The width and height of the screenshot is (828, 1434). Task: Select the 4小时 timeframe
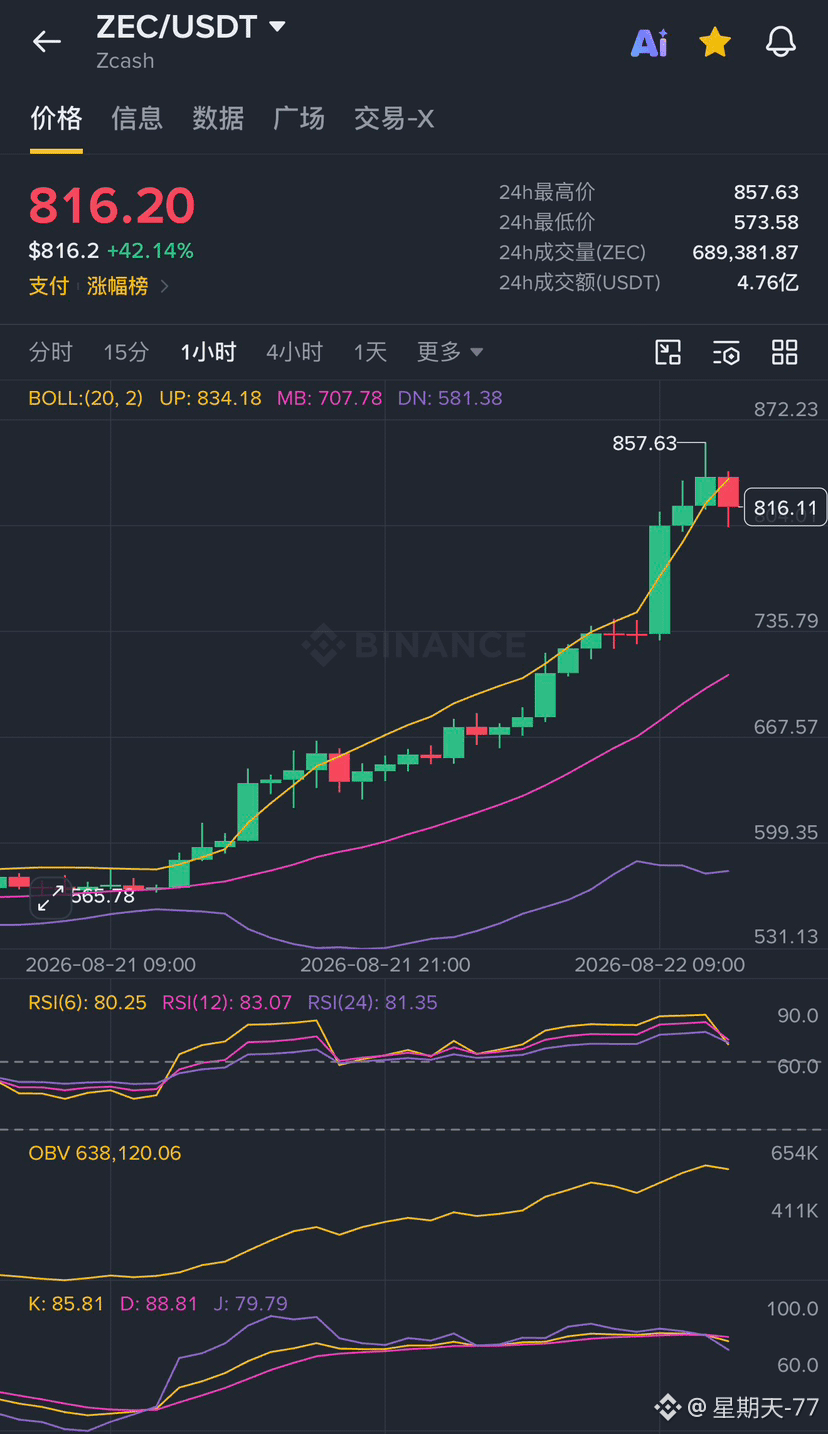(x=294, y=352)
